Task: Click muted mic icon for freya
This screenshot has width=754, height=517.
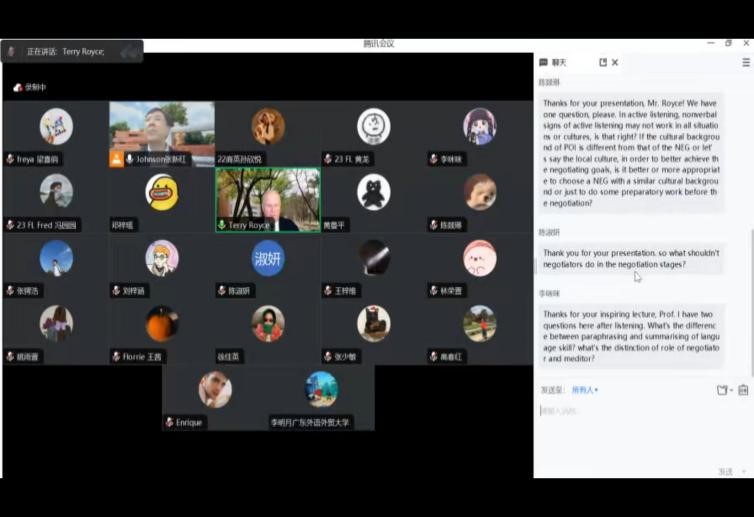Action: [10, 159]
